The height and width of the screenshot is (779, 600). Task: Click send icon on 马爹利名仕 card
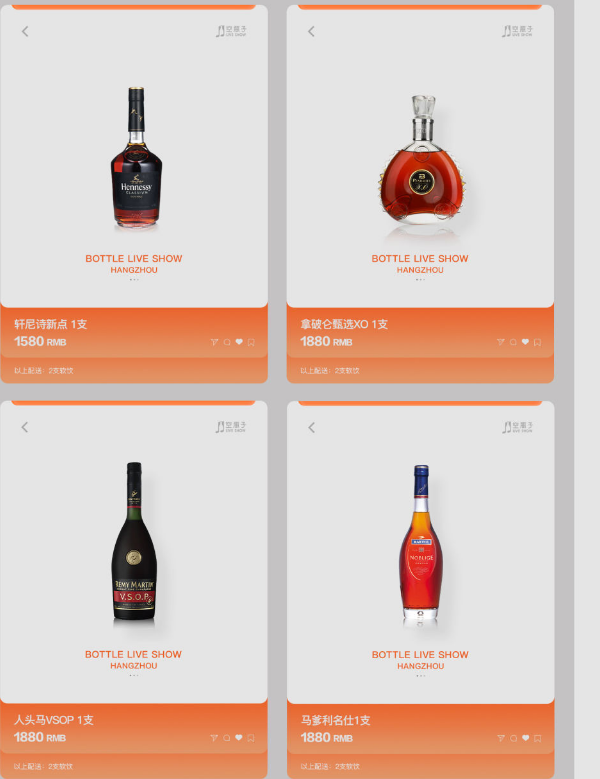click(x=501, y=739)
